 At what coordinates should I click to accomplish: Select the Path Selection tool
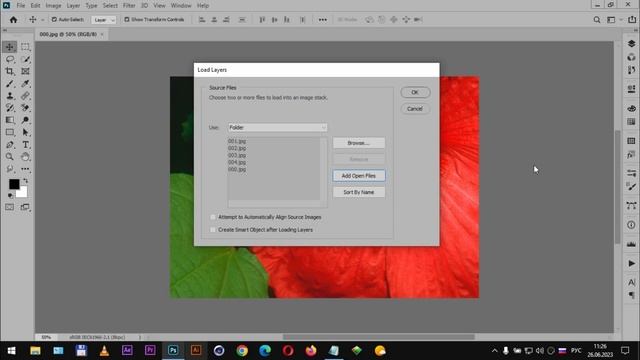click(x=25, y=132)
